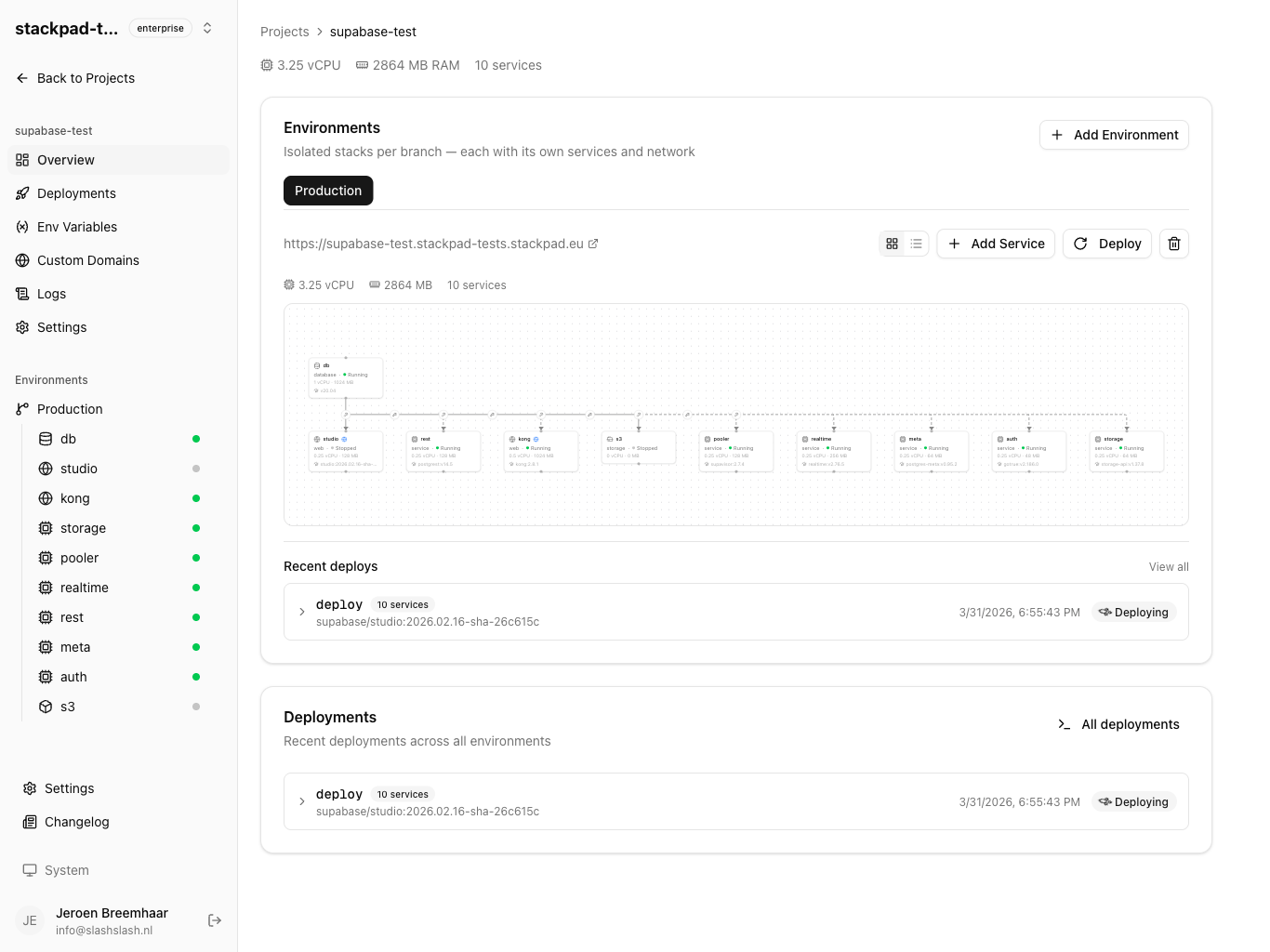Select the Production environment tab
This screenshot has height=952, width=1270.
(327, 191)
